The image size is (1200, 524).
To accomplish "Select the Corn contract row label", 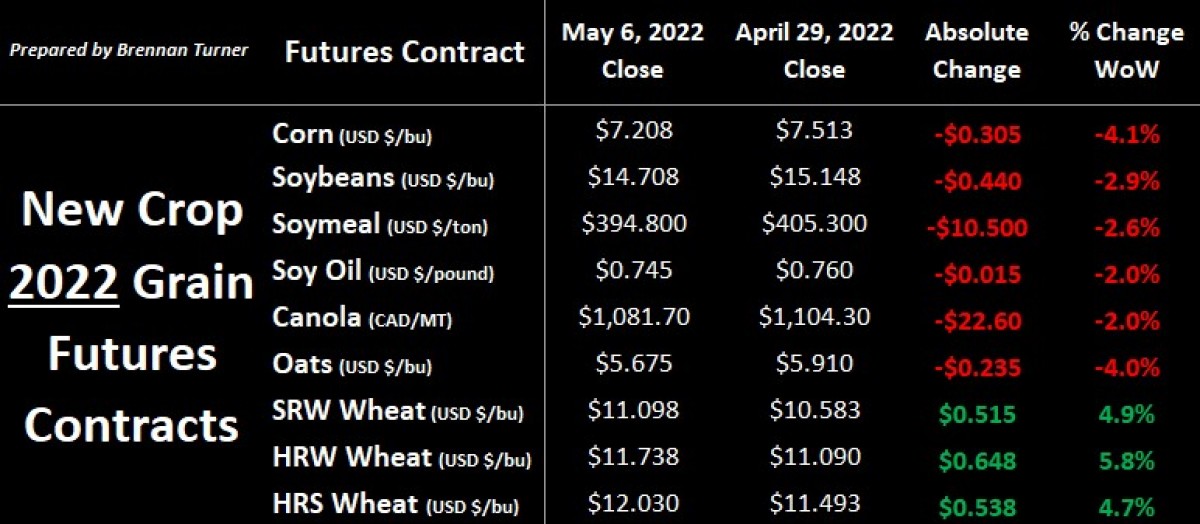I will point(352,132).
